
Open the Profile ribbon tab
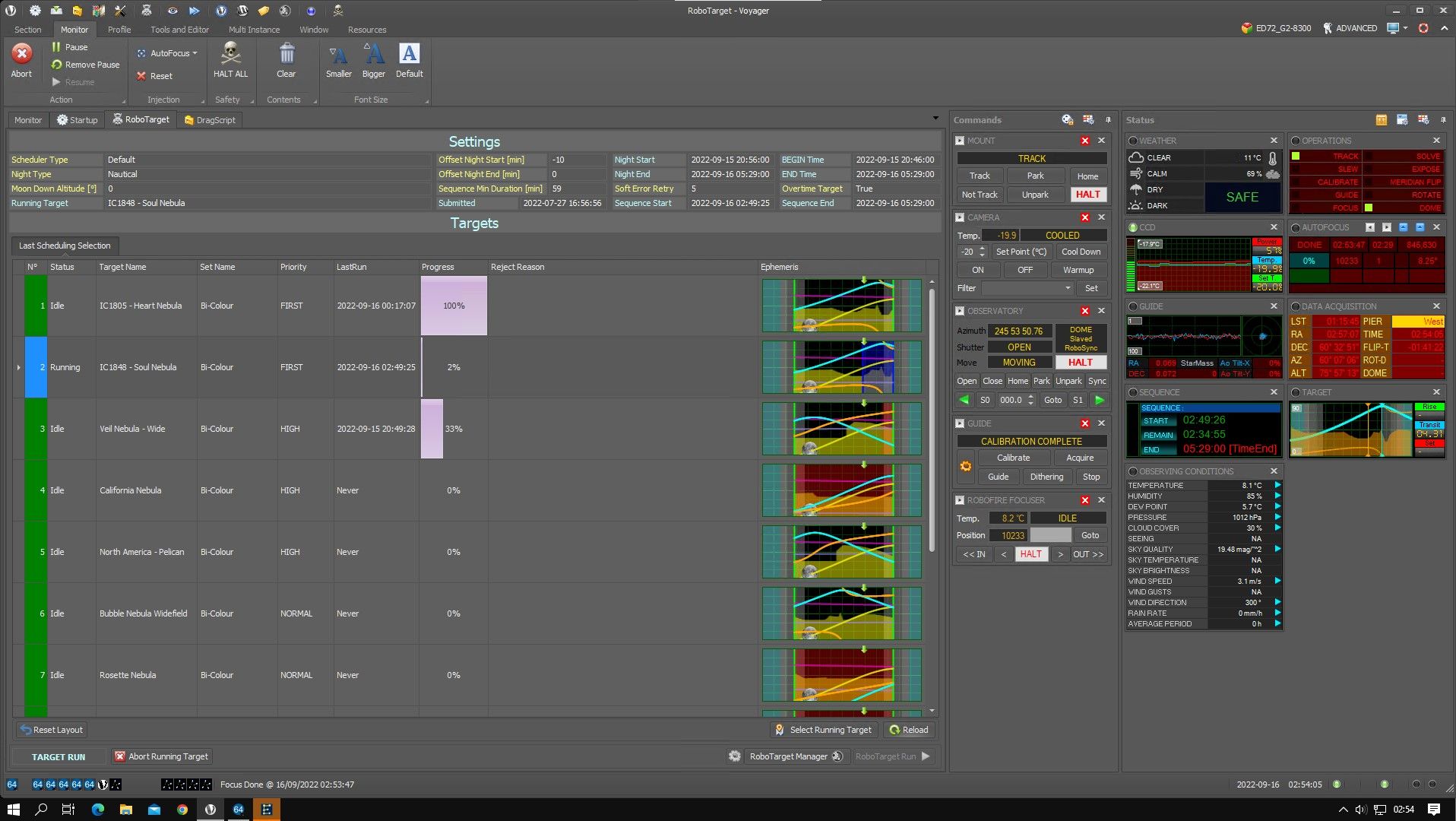pos(119,30)
